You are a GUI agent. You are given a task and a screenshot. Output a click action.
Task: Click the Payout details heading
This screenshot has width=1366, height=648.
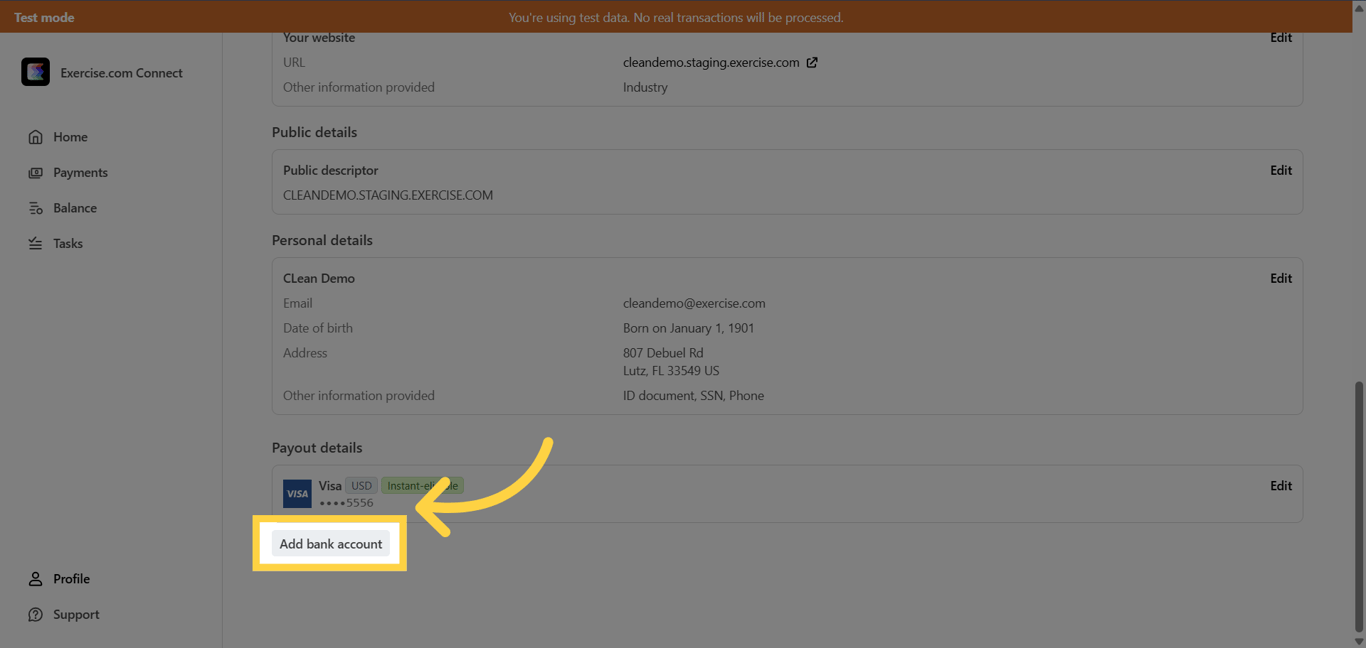pyautogui.click(x=317, y=448)
